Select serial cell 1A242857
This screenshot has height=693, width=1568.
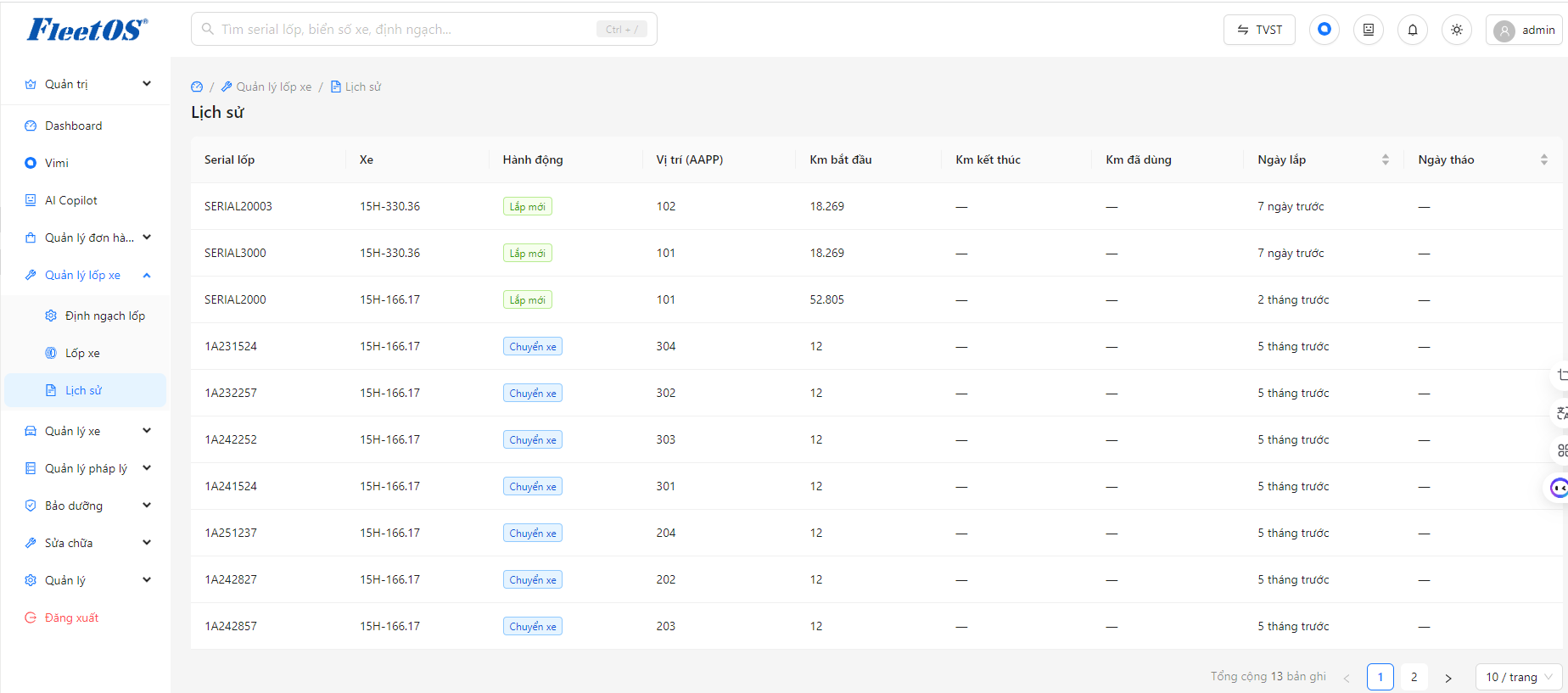click(x=231, y=626)
